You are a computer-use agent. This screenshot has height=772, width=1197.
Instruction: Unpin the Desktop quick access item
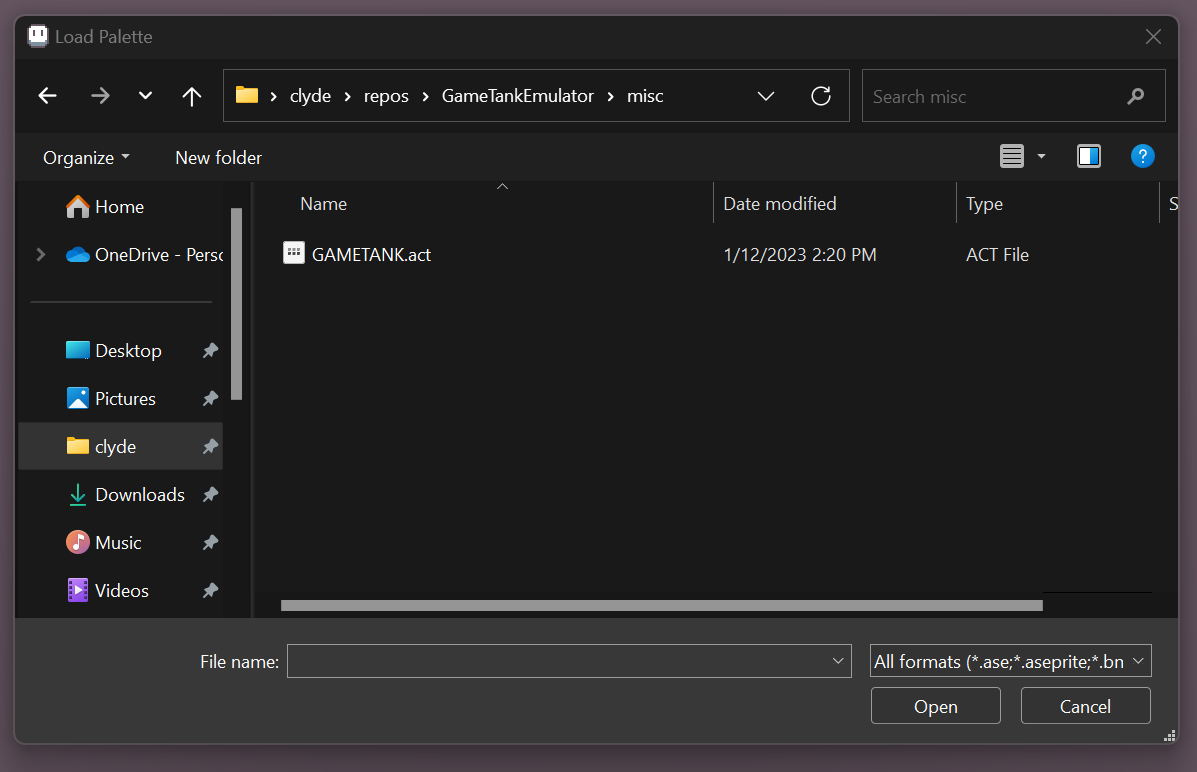[210, 351]
